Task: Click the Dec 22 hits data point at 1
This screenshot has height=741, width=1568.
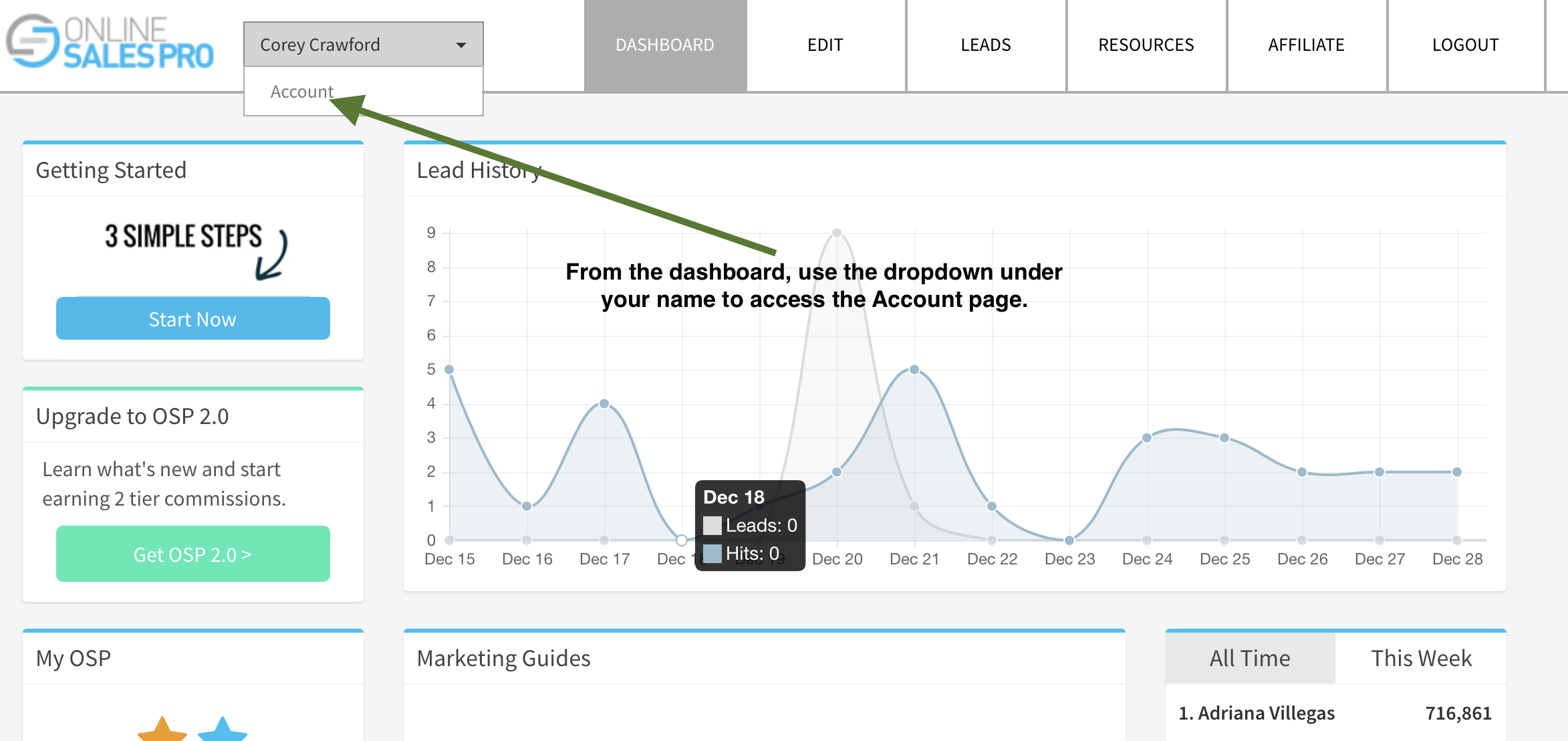Action: point(992,506)
